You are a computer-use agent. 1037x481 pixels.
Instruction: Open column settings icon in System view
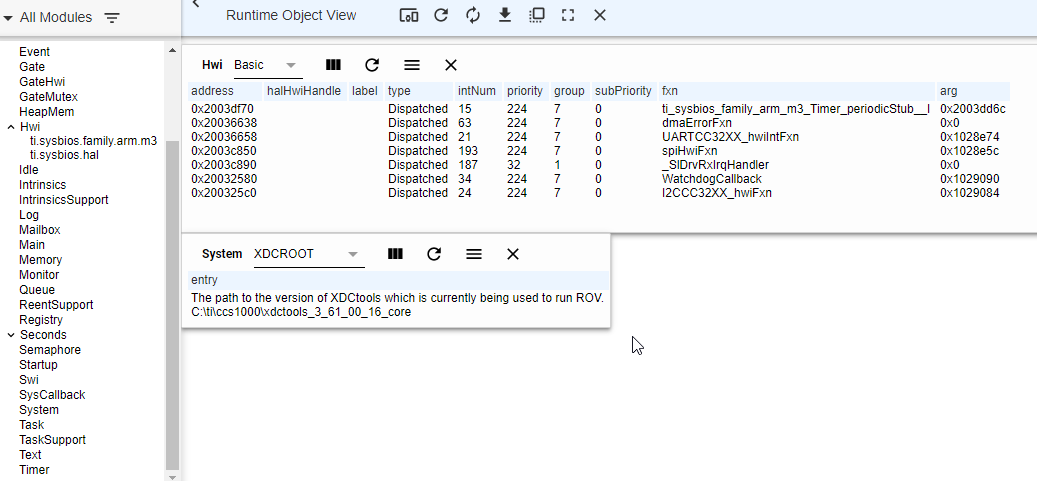[x=395, y=254]
